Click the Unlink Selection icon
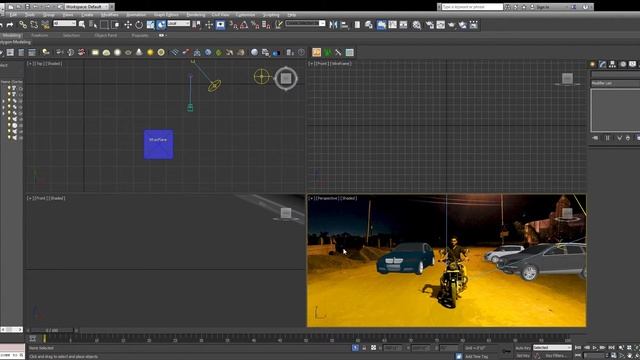Viewport: 640px width, 360px height. 34,25
